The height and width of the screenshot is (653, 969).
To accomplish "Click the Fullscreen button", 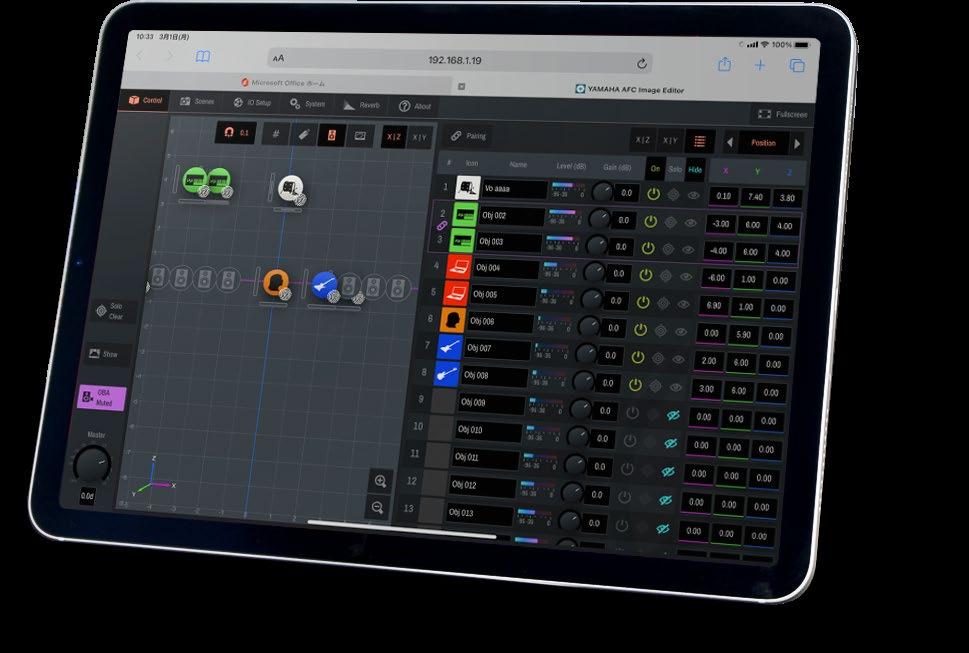I will click(x=782, y=114).
